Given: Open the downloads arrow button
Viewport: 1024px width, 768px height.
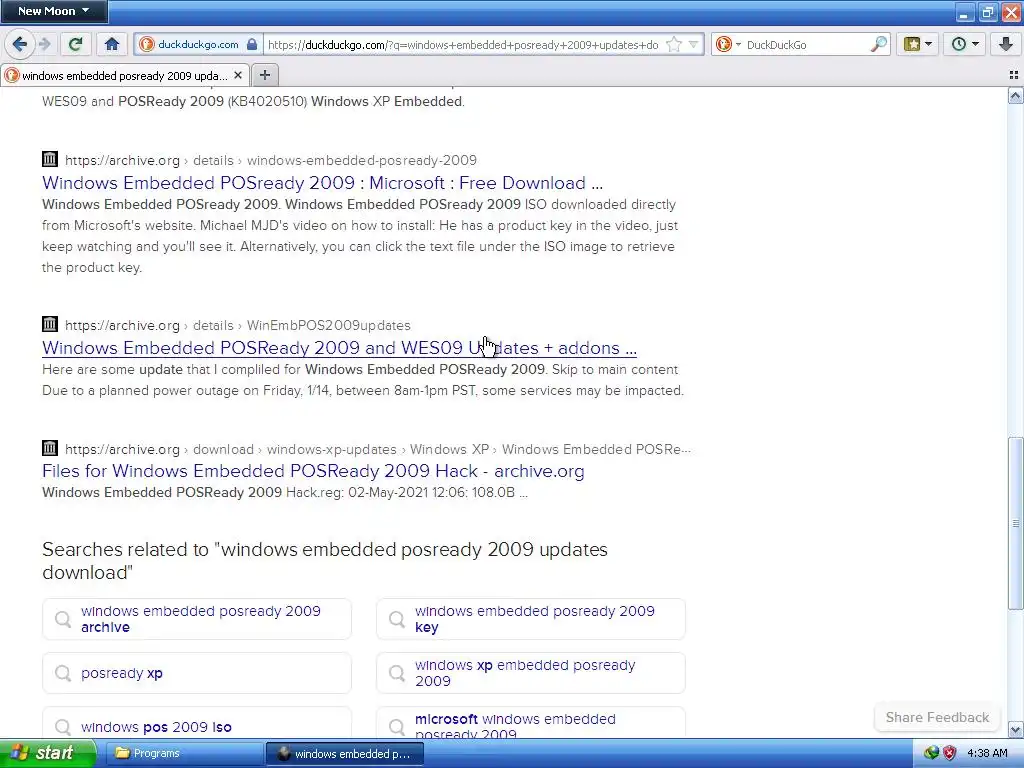Looking at the screenshot, I should pyautogui.click(x=1006, y=44).
